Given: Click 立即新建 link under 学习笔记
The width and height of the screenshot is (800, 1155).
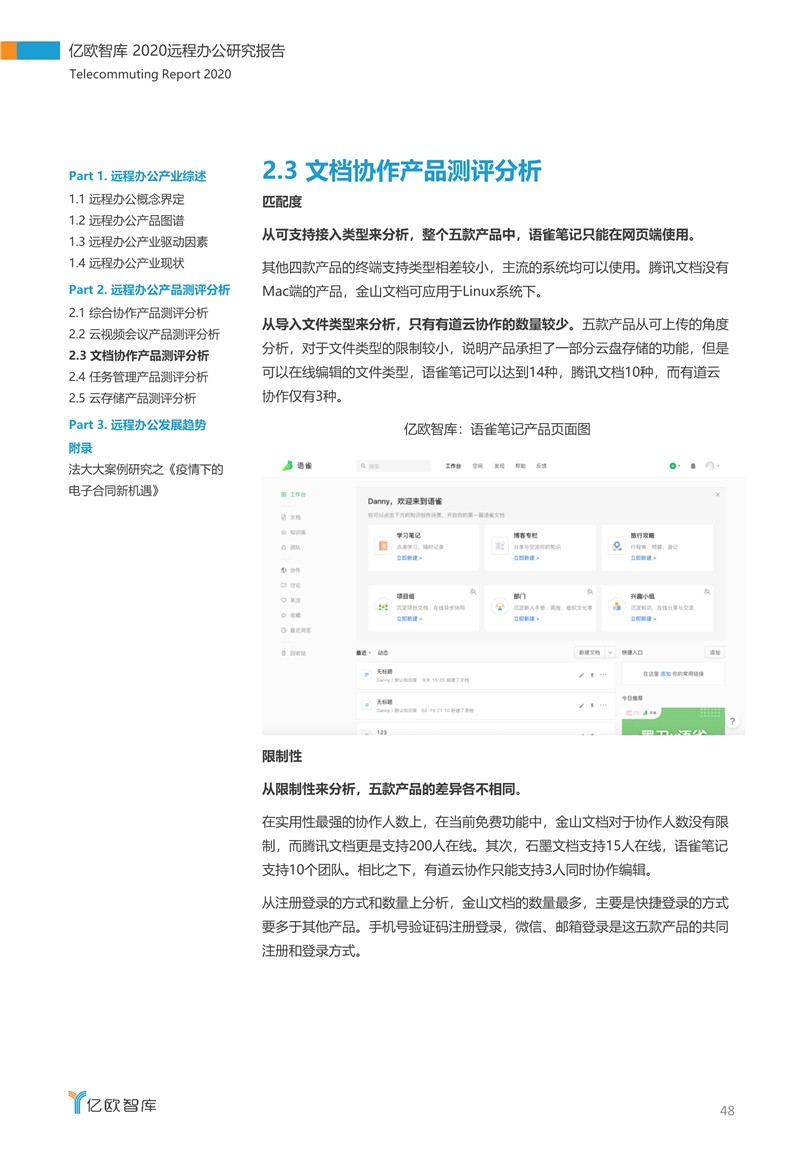Looking at the screenshot, I should [x=410, y=558].
